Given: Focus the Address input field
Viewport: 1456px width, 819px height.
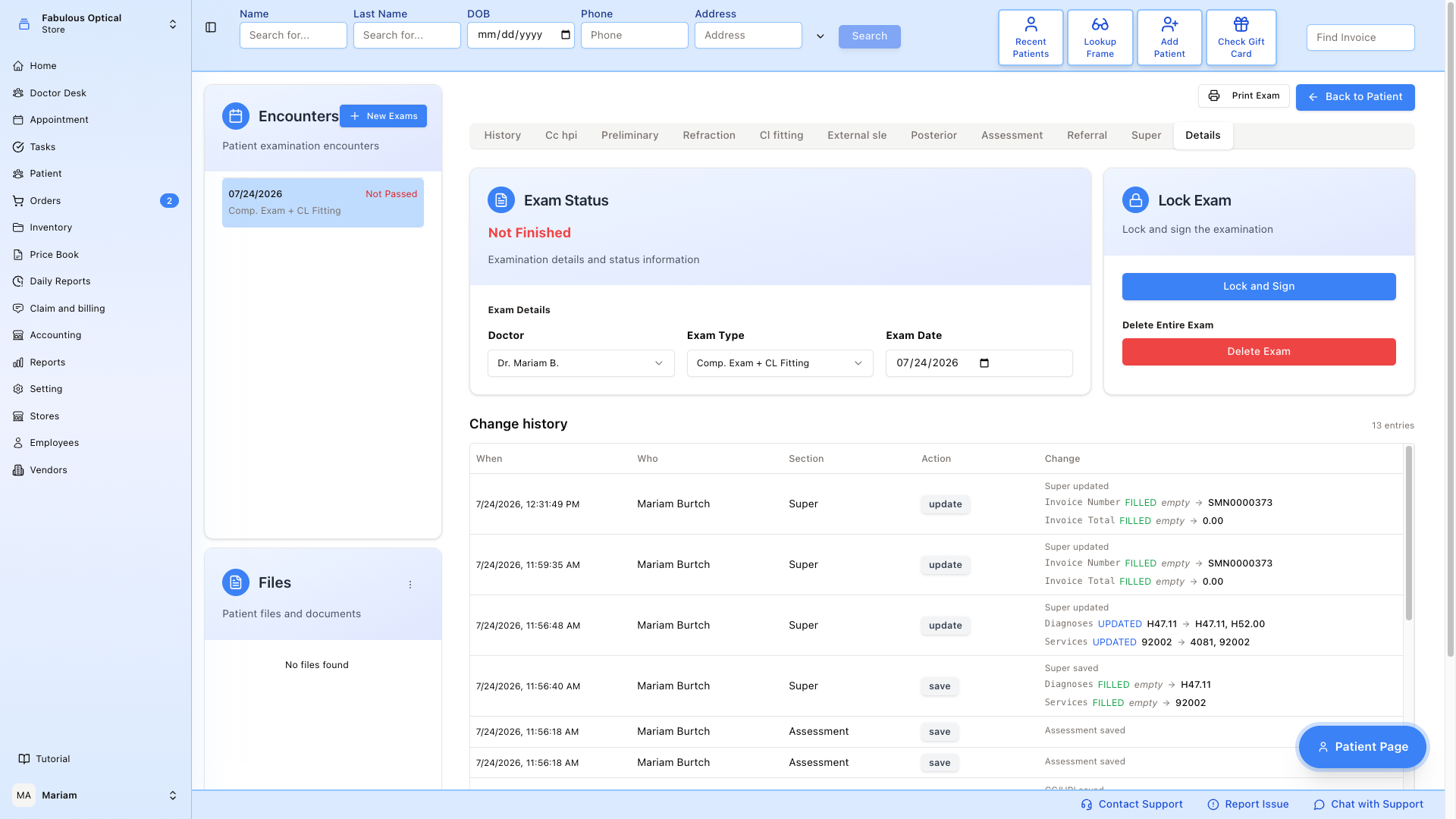Looking at the screenshot, I should (x=748, y=36).
